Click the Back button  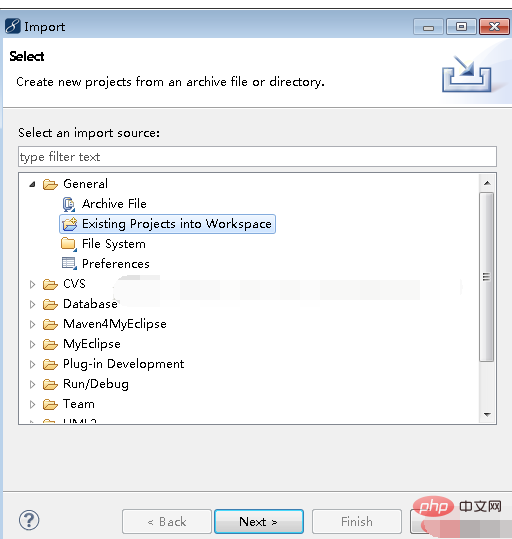pos(167,521)
